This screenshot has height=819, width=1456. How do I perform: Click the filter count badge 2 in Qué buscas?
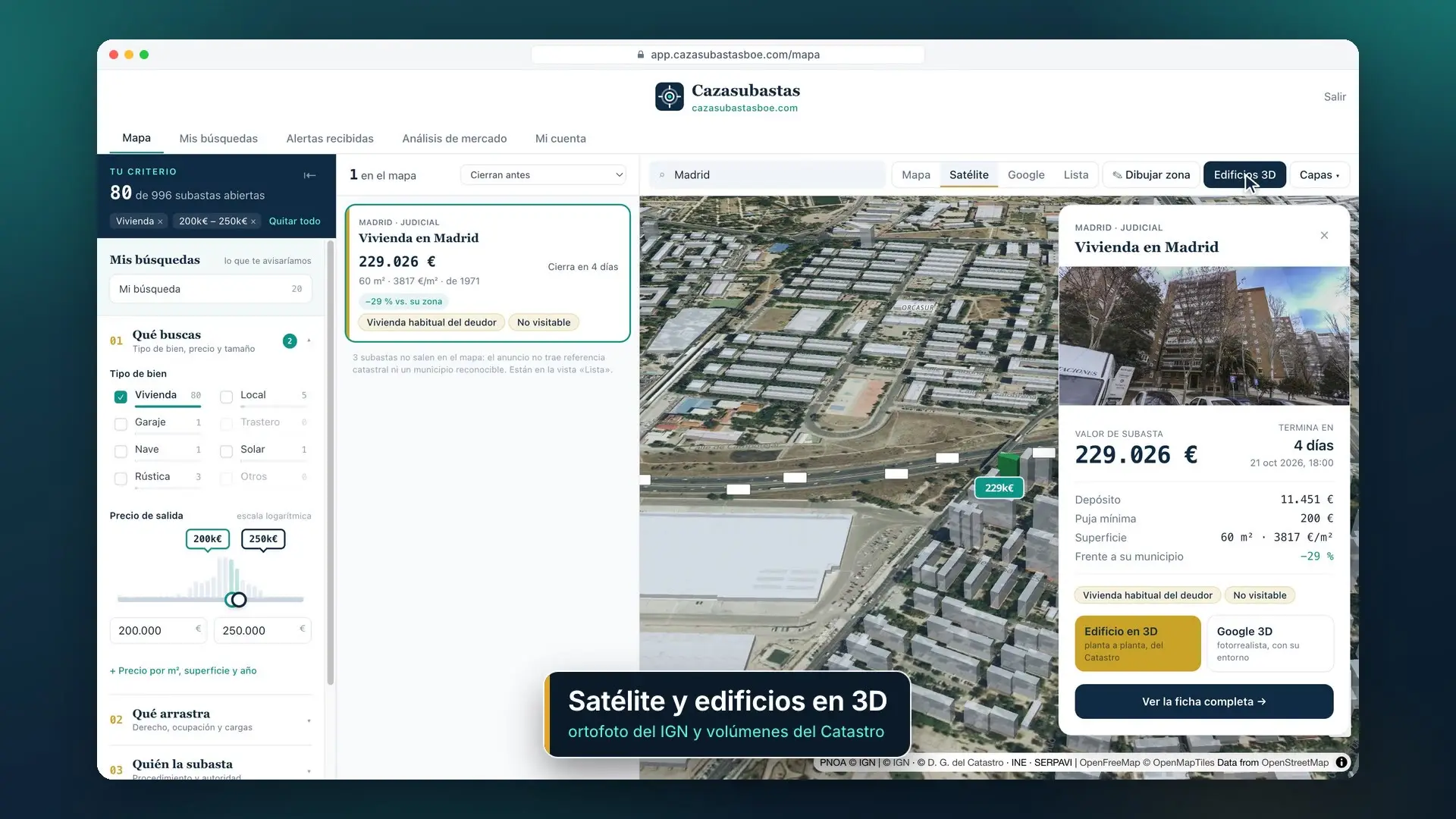(290, 341)
